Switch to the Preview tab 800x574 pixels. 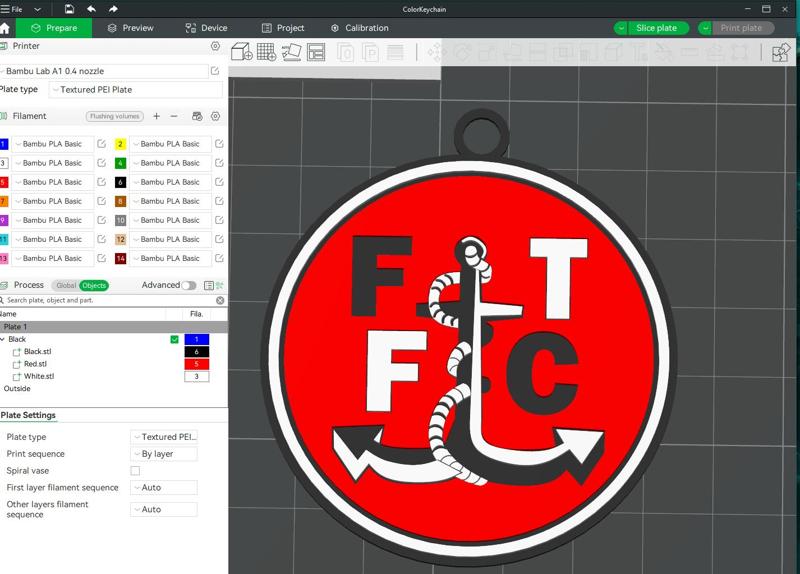pyautogui.click(x=131, y=28)
